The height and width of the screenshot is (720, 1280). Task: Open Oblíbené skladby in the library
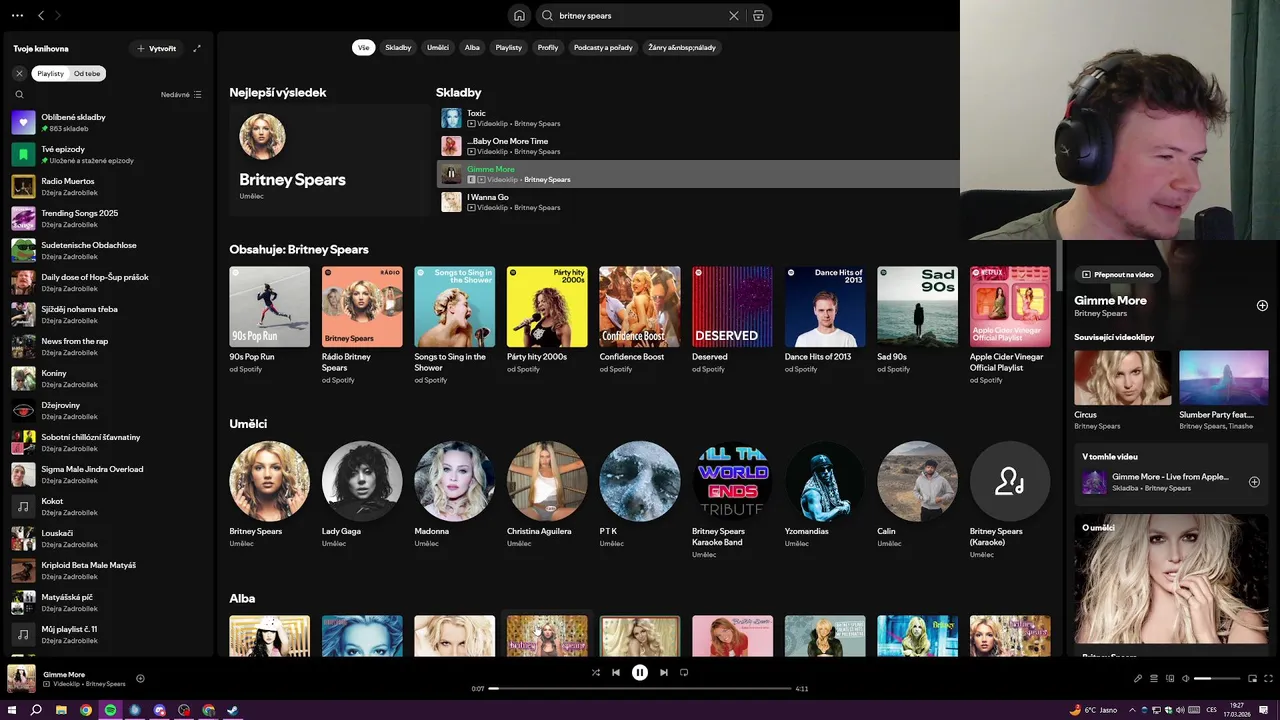coord(107,122)
